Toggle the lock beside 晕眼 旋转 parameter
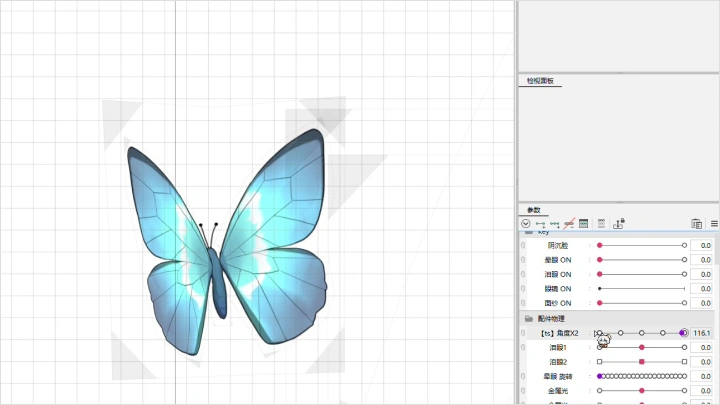 pyautogui.click(x=523, y=376)
